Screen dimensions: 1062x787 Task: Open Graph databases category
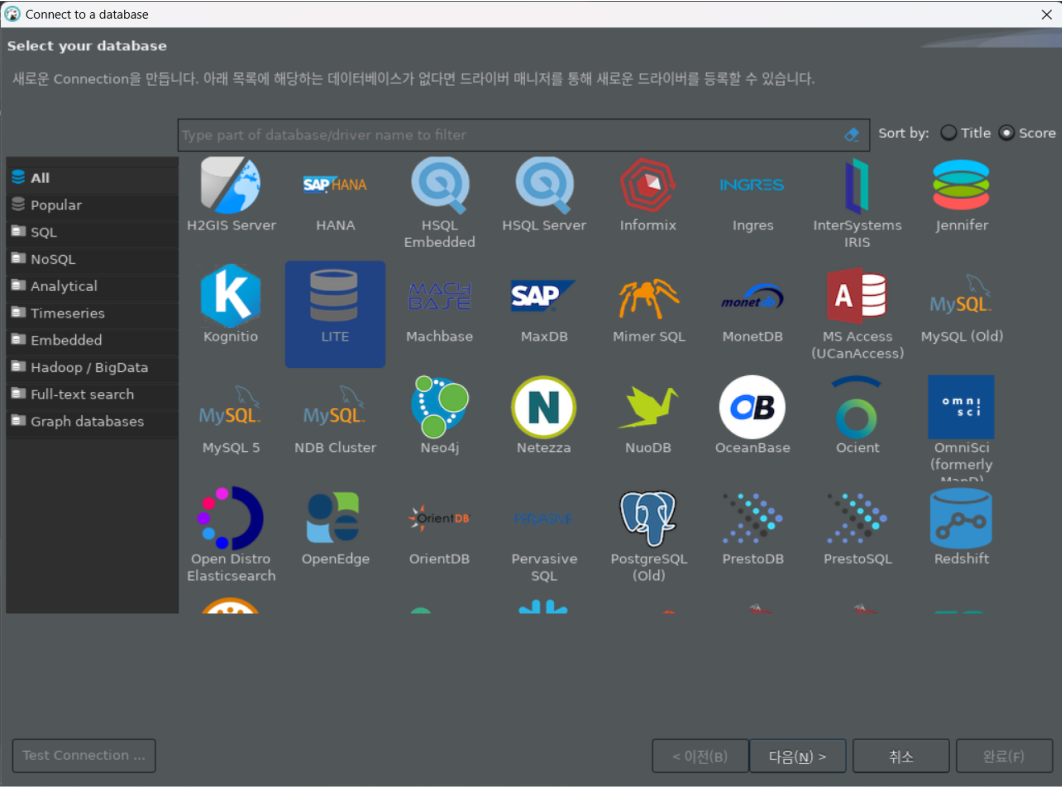click(x=92, y=421)
